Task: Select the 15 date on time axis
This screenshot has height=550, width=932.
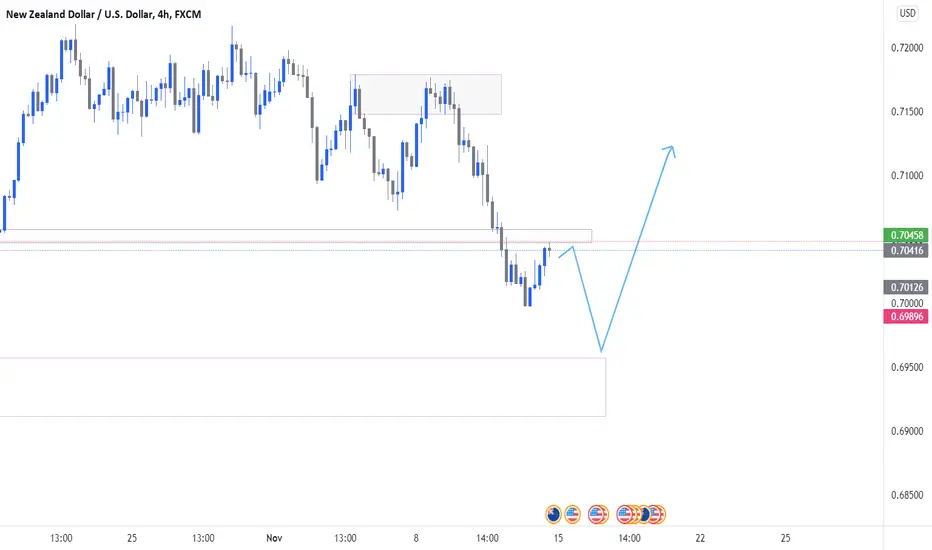Action: (x=558, y=538)
